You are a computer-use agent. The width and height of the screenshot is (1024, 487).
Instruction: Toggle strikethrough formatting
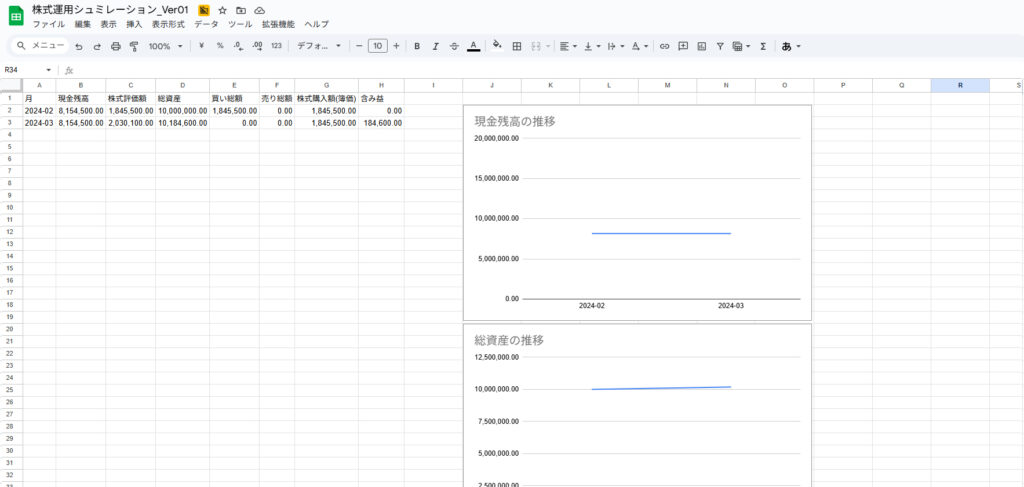454,46
